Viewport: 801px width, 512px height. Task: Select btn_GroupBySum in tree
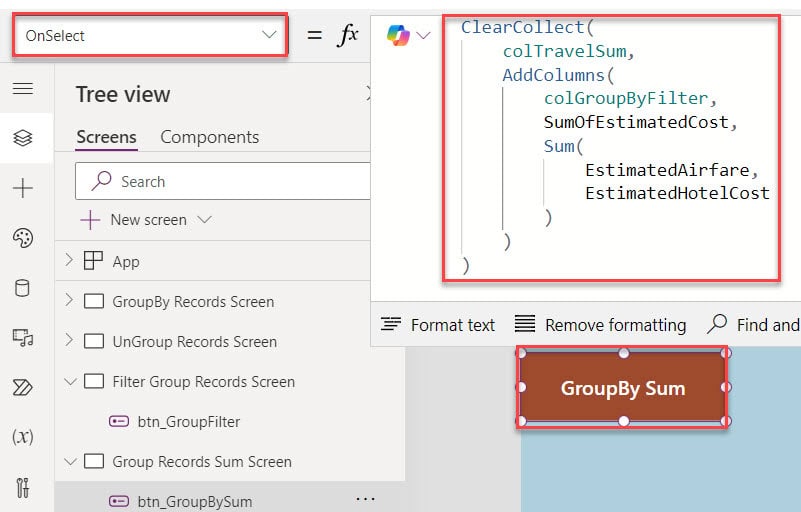tap(195, 501)
